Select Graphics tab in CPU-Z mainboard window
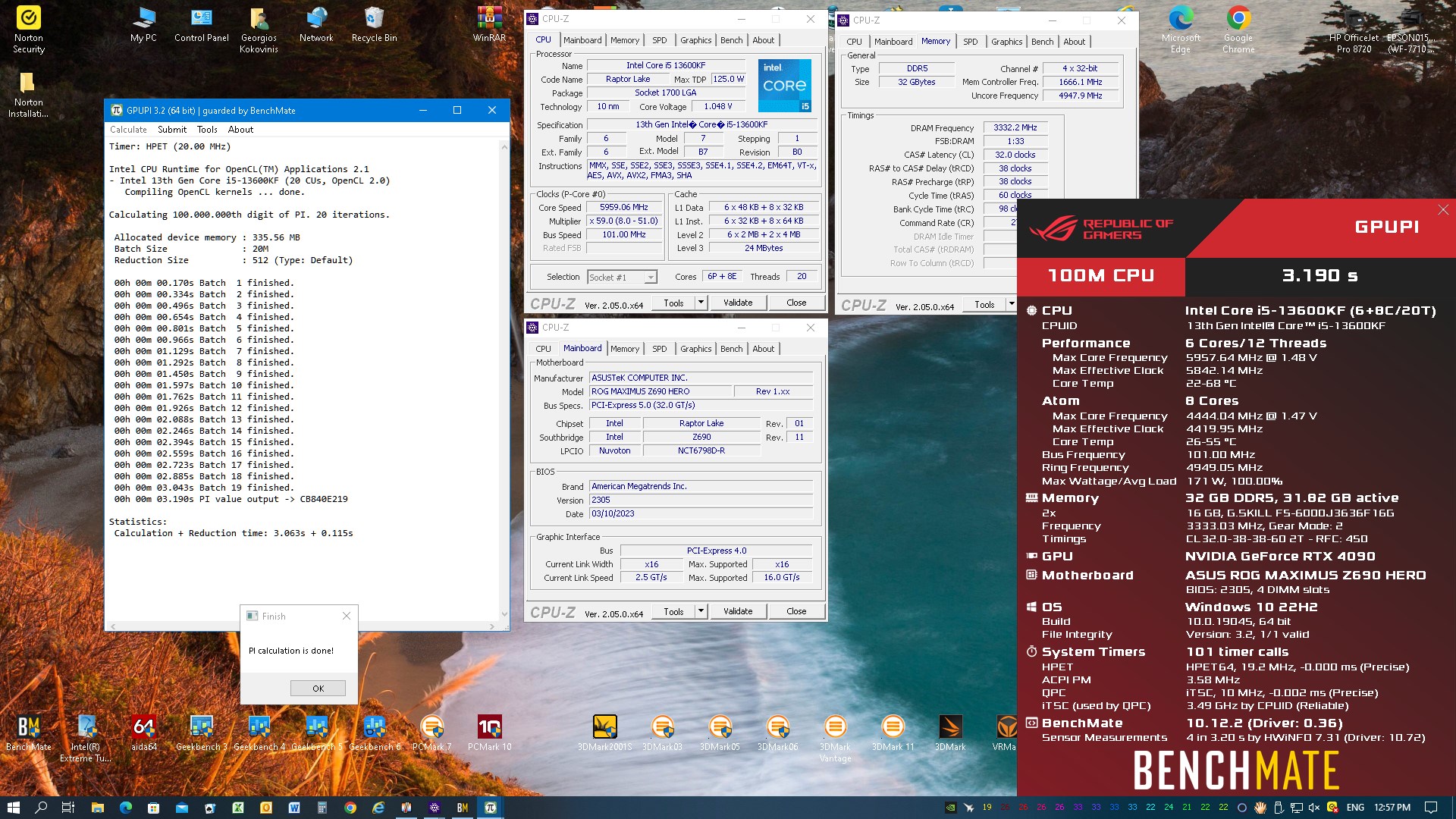Screen dimensions: 1456x819 tap(695, 349)
